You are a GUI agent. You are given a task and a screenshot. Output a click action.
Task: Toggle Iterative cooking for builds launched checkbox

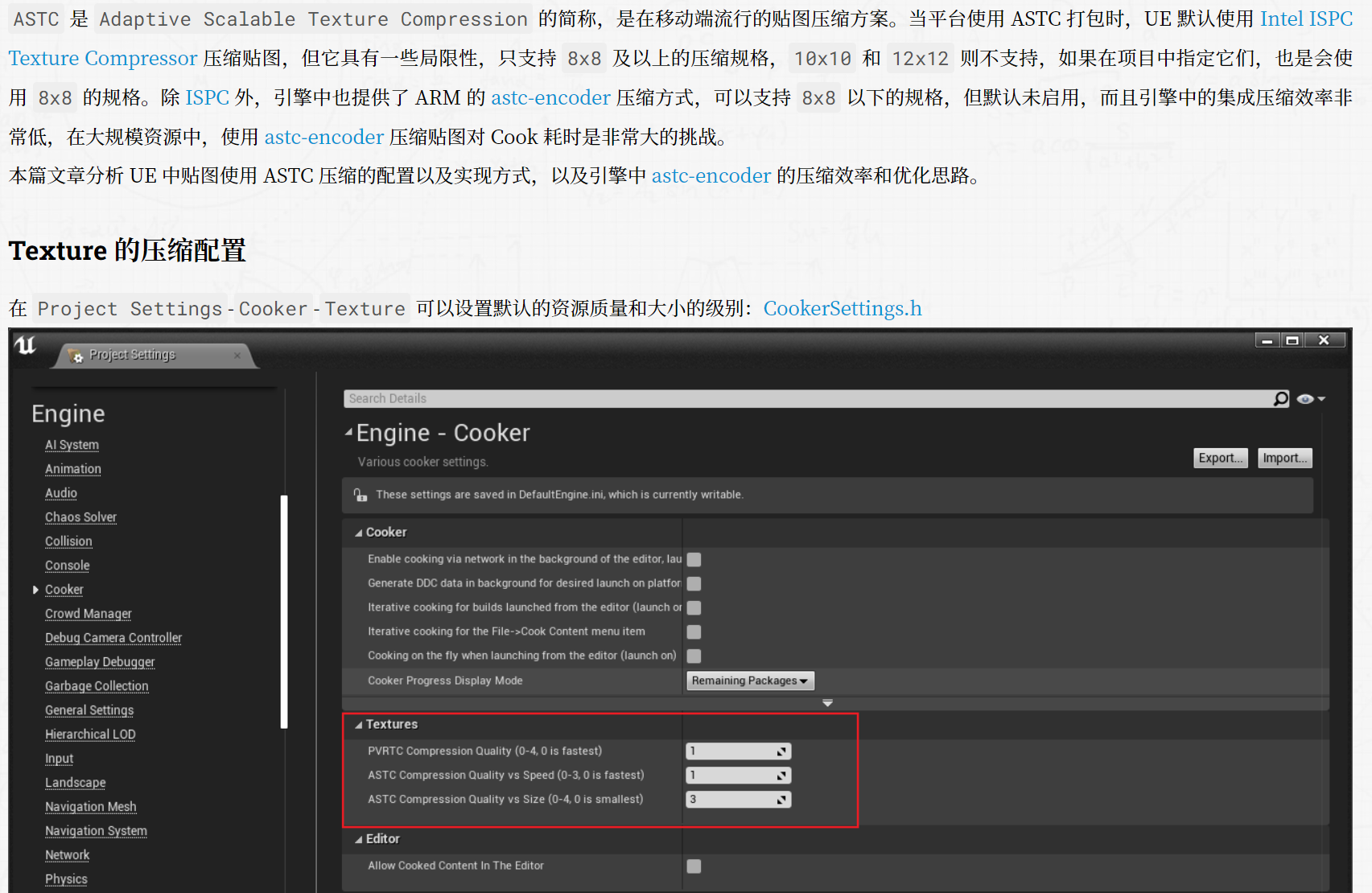(x=694, y=607)
